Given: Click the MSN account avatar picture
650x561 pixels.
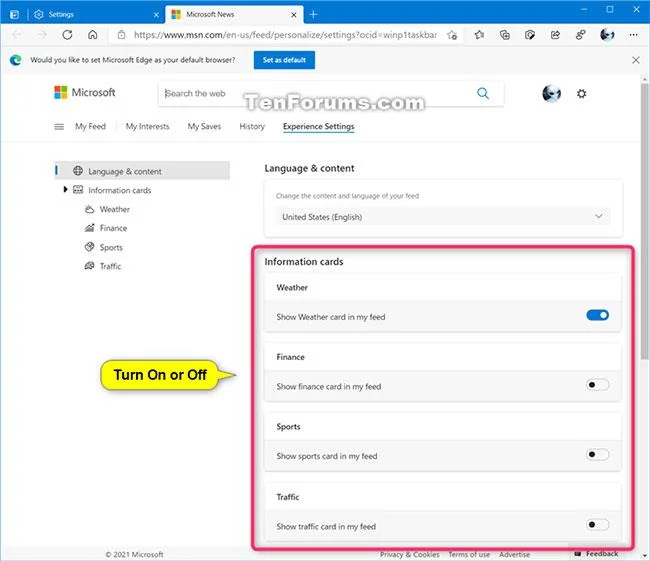Looking at the screenshot, I should (552, 93).
